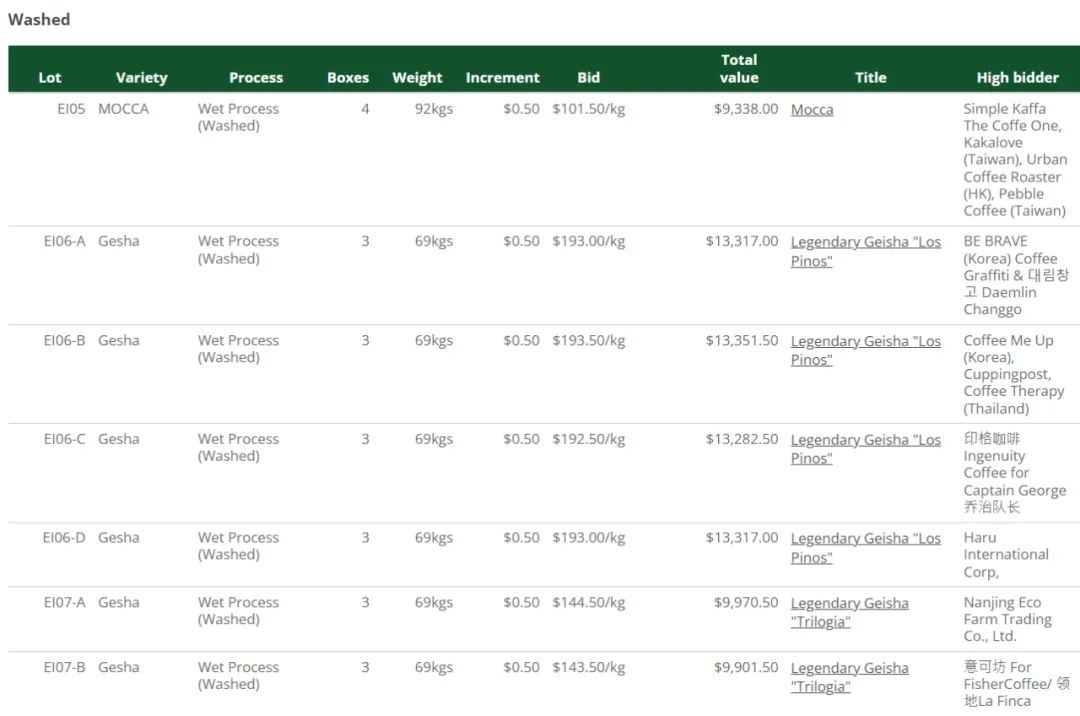Click the $193.00/kg bid in EI06-A row
The image size is (1080, 716).
click(x=589, y=241)
